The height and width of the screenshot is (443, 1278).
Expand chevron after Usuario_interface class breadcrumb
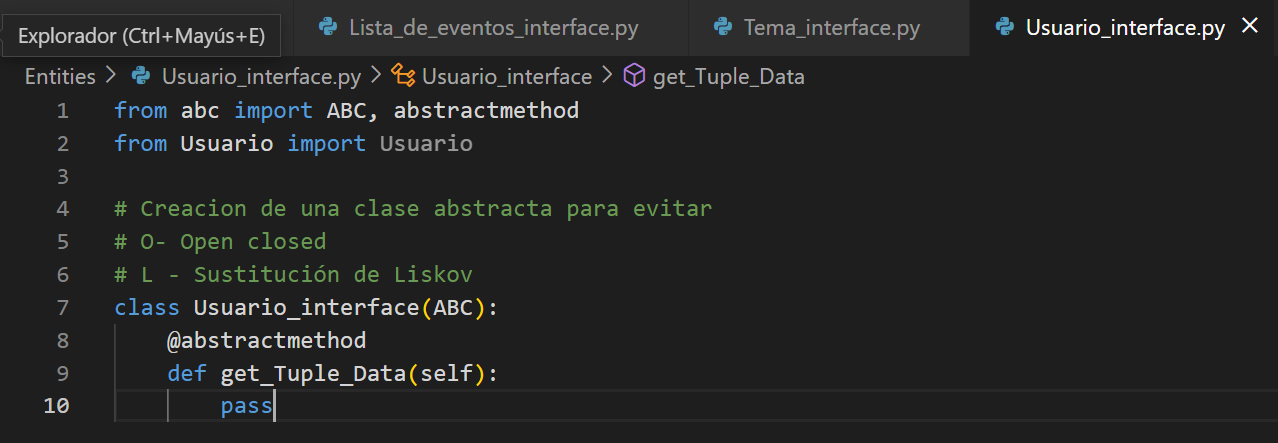tap(607, 76)
